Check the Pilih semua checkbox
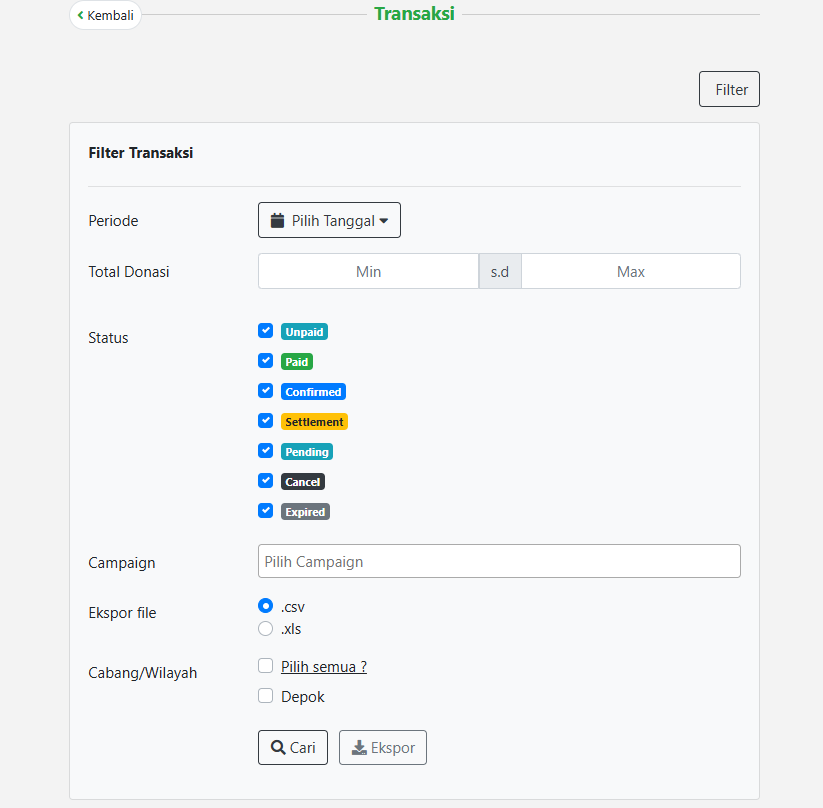This screenshot has height=808, width=823. (x=265, y=666)
